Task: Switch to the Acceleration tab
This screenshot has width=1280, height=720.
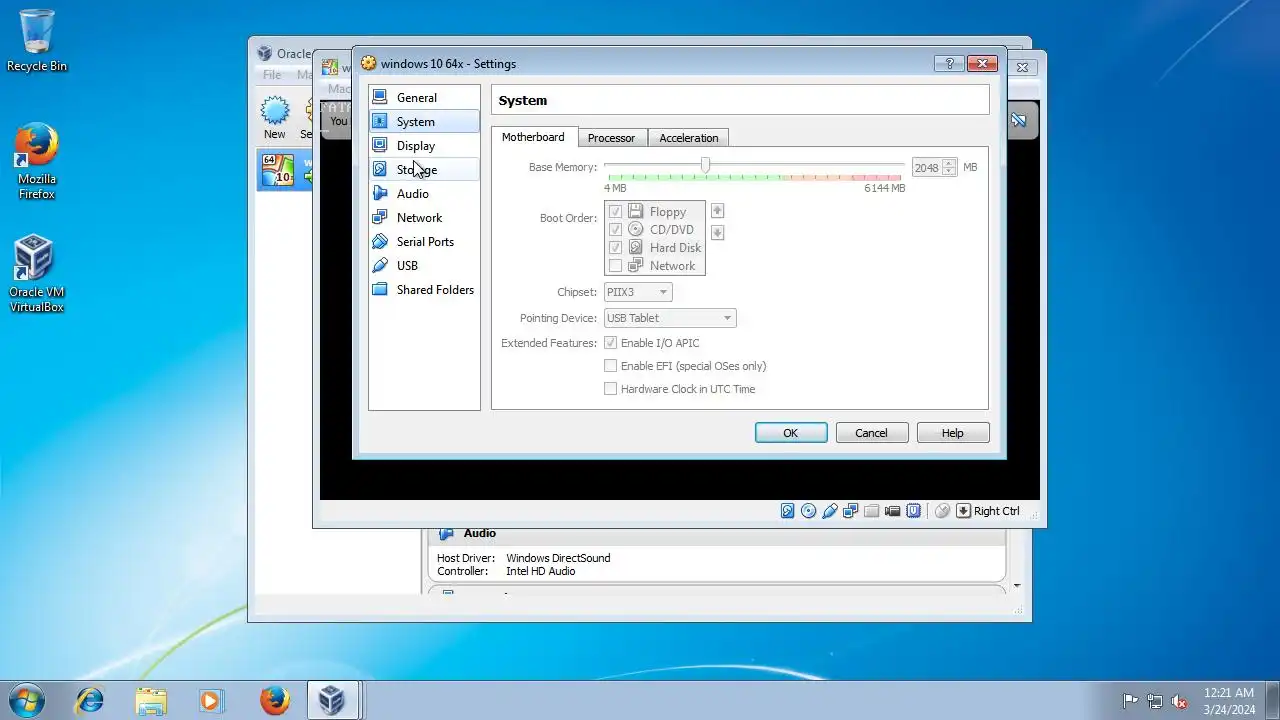Action: pos(688,138)
